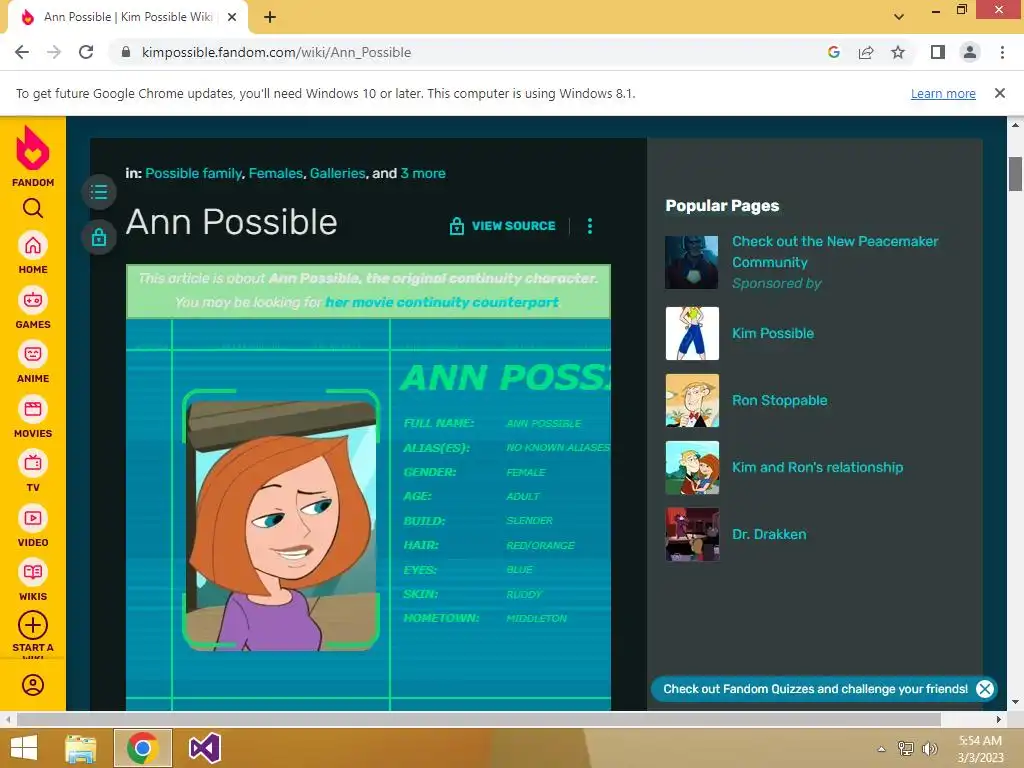The image size is (1024, 768).
Task: Open a new tab
Action: [270, 17]
